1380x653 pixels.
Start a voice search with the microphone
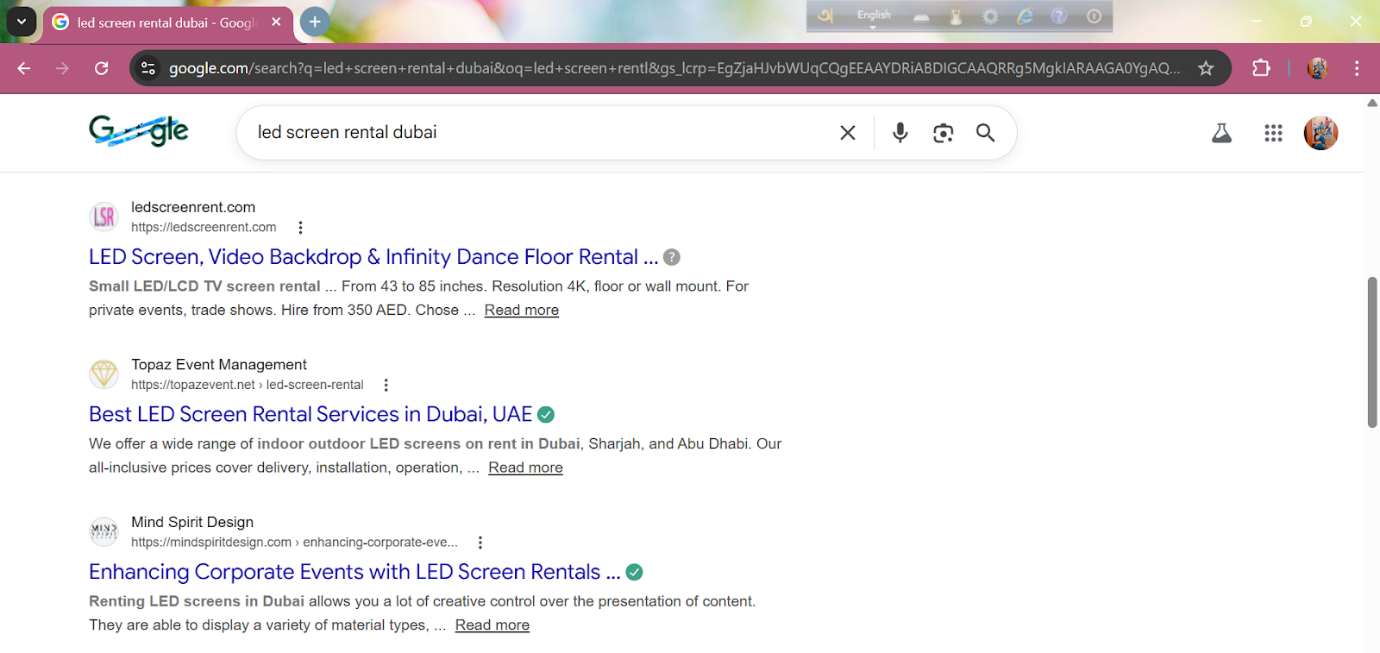point(900,133)
